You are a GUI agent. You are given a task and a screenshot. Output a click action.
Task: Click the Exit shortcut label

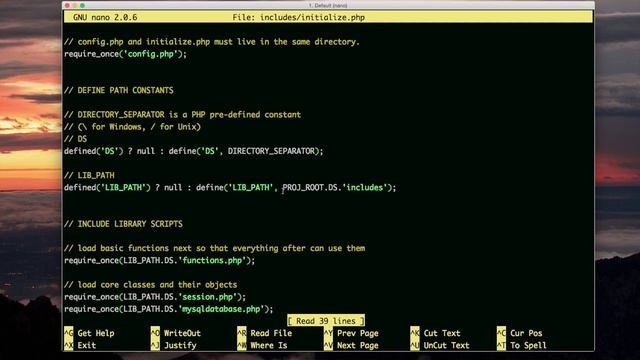click(x=87, y=345)
